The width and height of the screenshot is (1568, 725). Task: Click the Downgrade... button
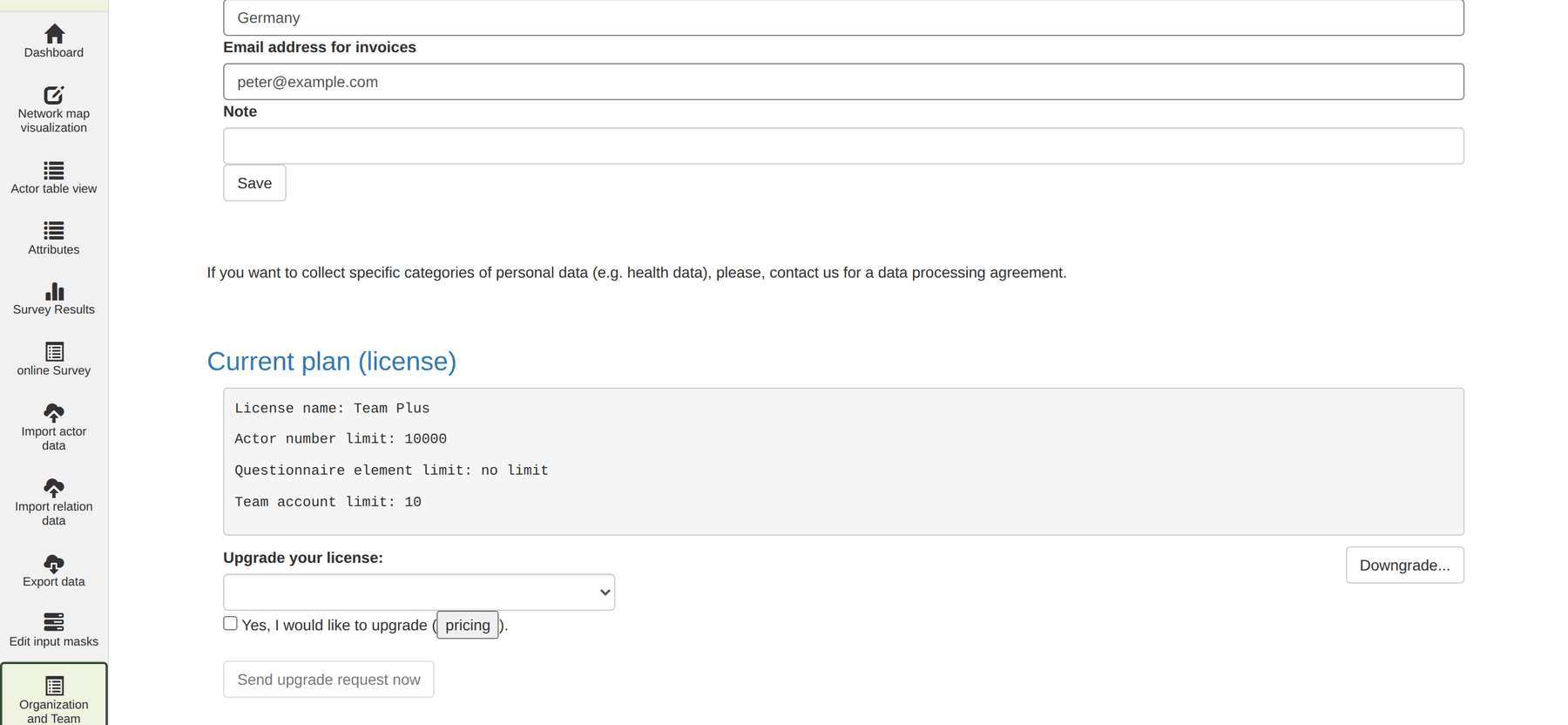[1404, 566]
